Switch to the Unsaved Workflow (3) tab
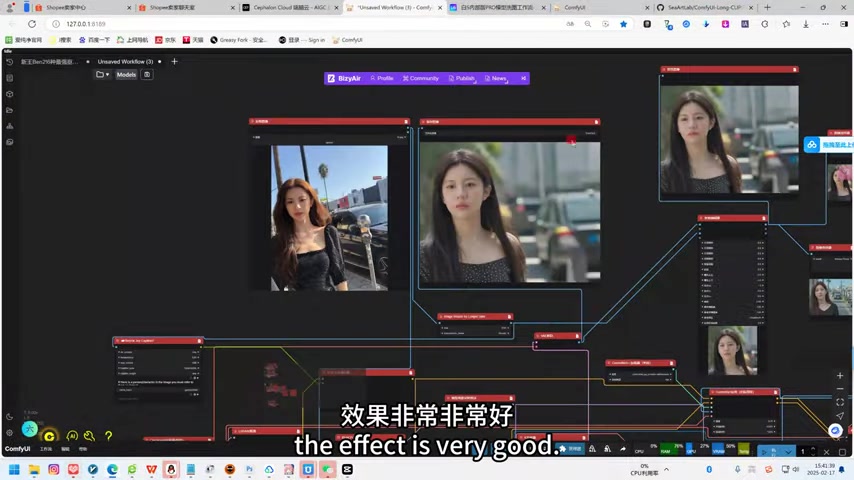The image size is (854, 480). pos(125,62)
